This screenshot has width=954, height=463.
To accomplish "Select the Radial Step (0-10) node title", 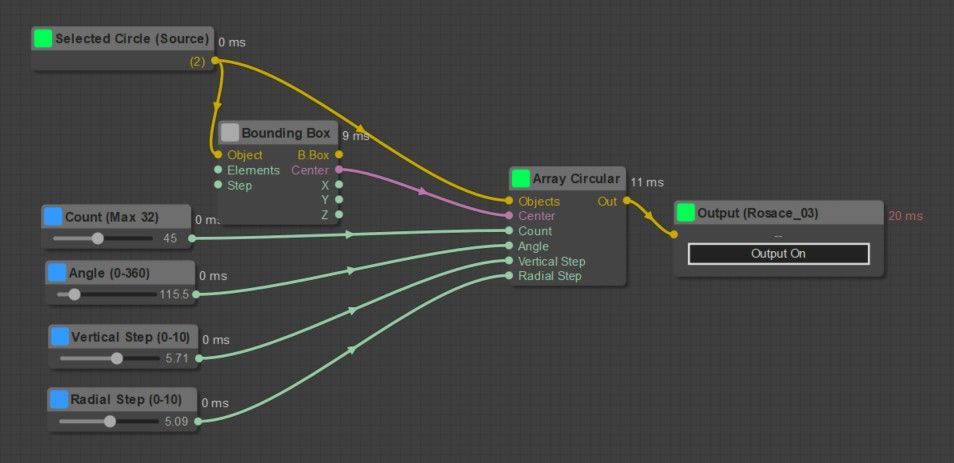I will [x=126, y=400].
